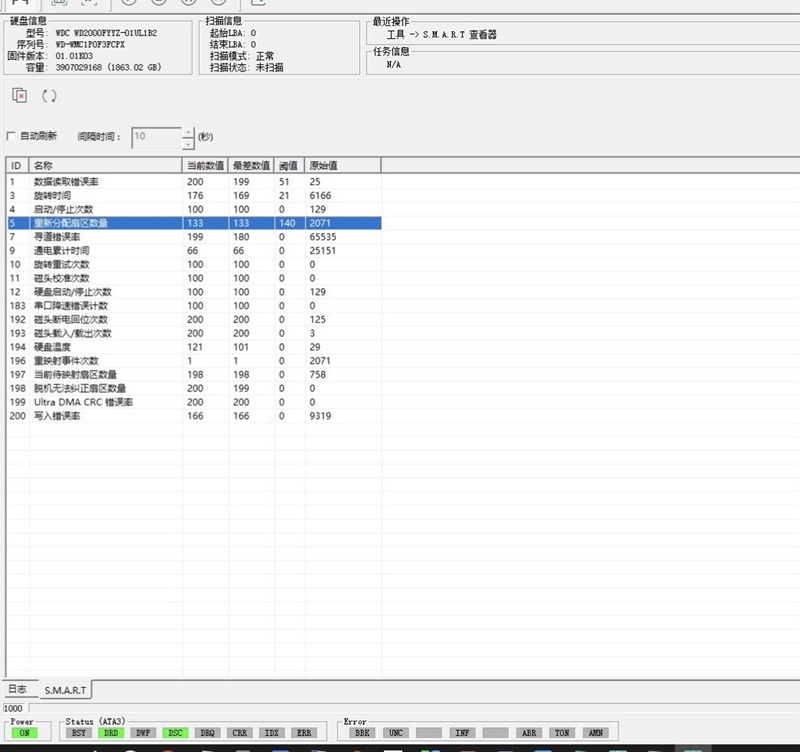
Task: Click the DRQ status indicator
Action: (207, 733)
